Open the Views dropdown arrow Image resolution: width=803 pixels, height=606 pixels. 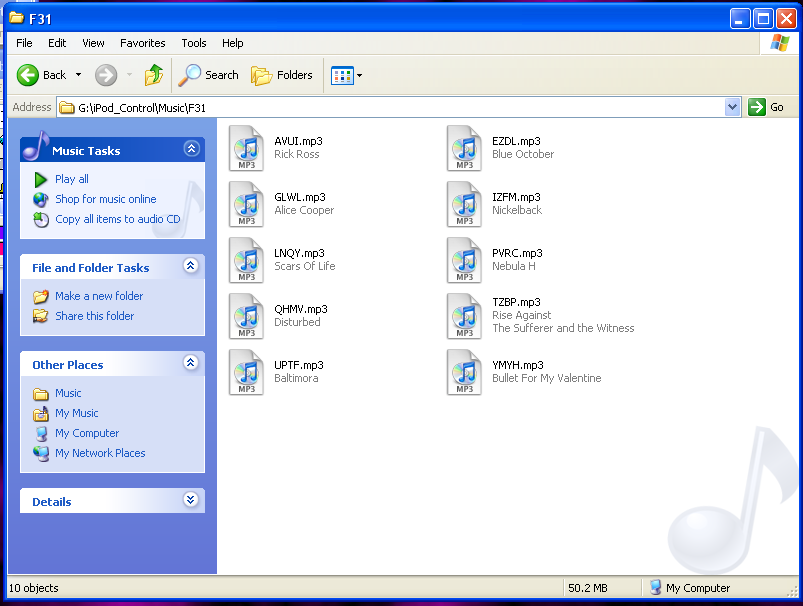pos(360,76)
